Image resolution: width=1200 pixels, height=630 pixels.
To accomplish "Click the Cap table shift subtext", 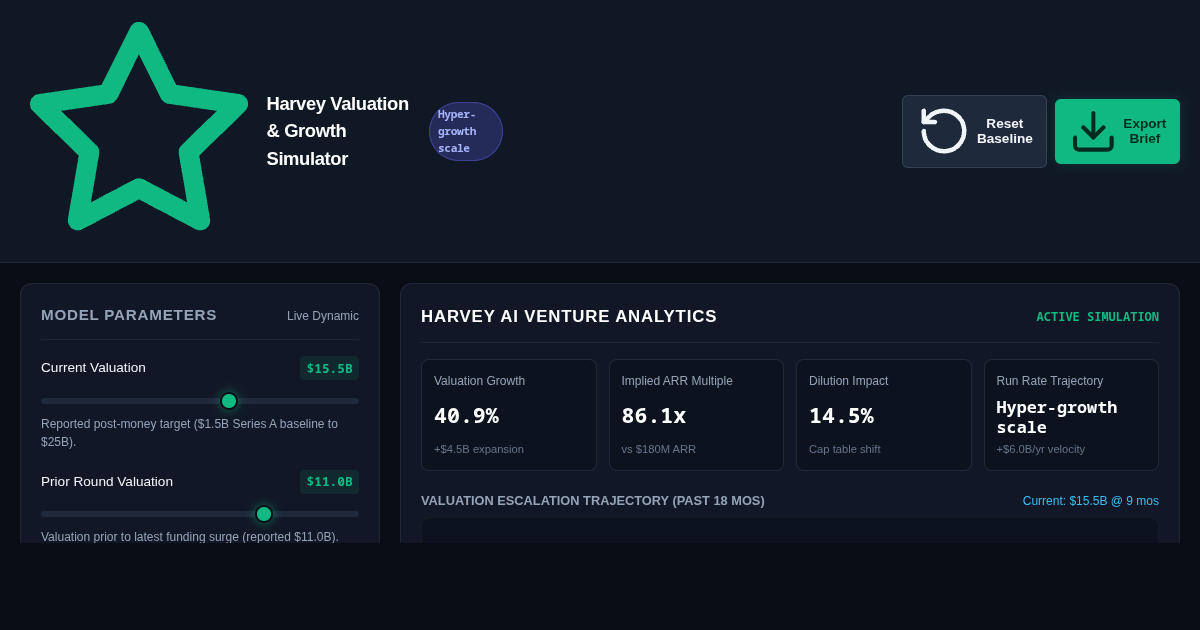I will click(x=845, y=449).
